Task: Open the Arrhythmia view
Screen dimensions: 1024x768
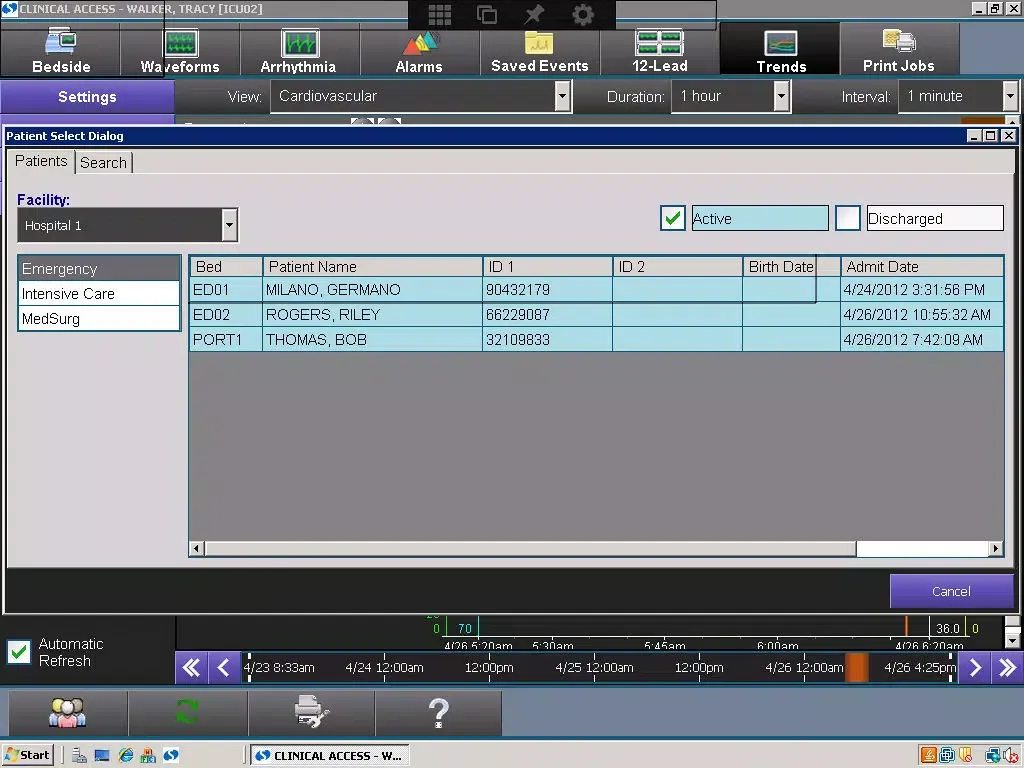Action: click(x=299, y=50)
